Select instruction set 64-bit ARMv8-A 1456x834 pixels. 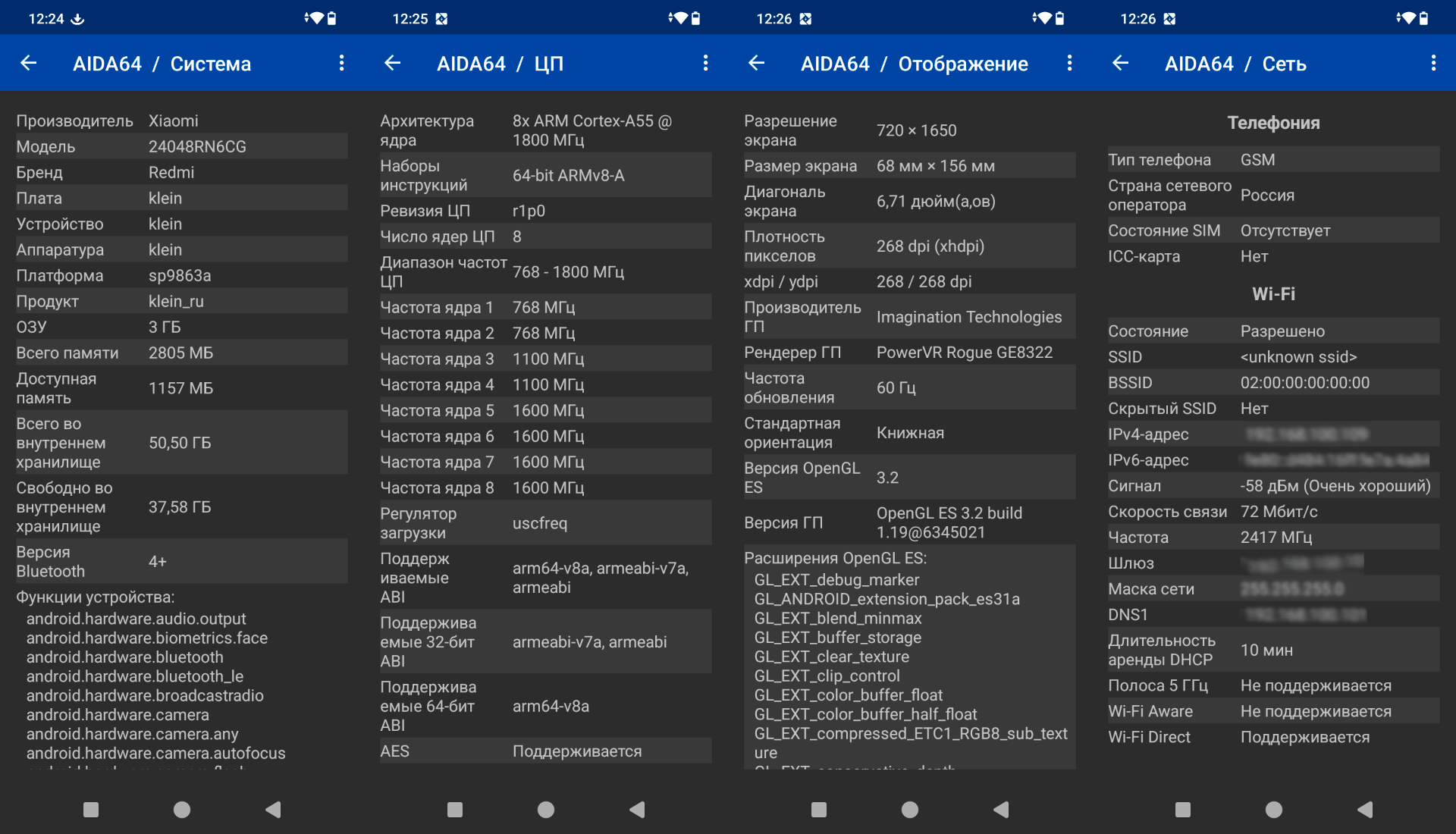coord(569,175)
